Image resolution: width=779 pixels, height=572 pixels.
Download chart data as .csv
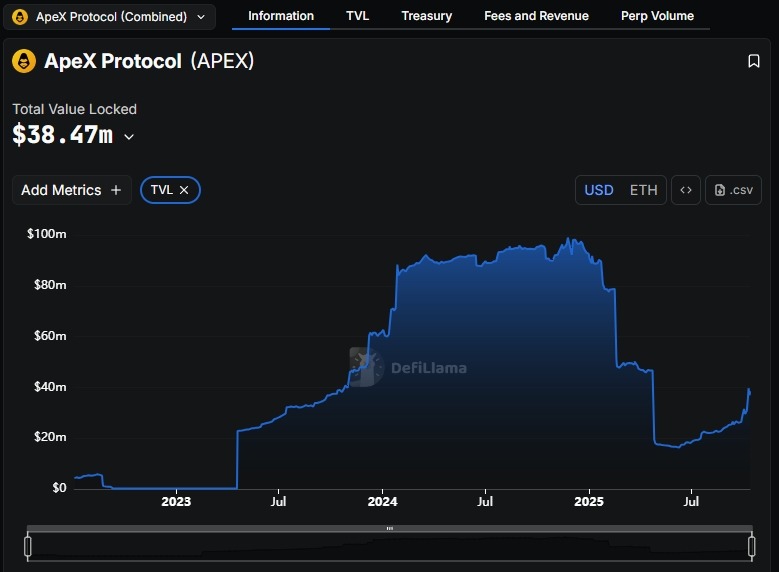click(733, 190)
